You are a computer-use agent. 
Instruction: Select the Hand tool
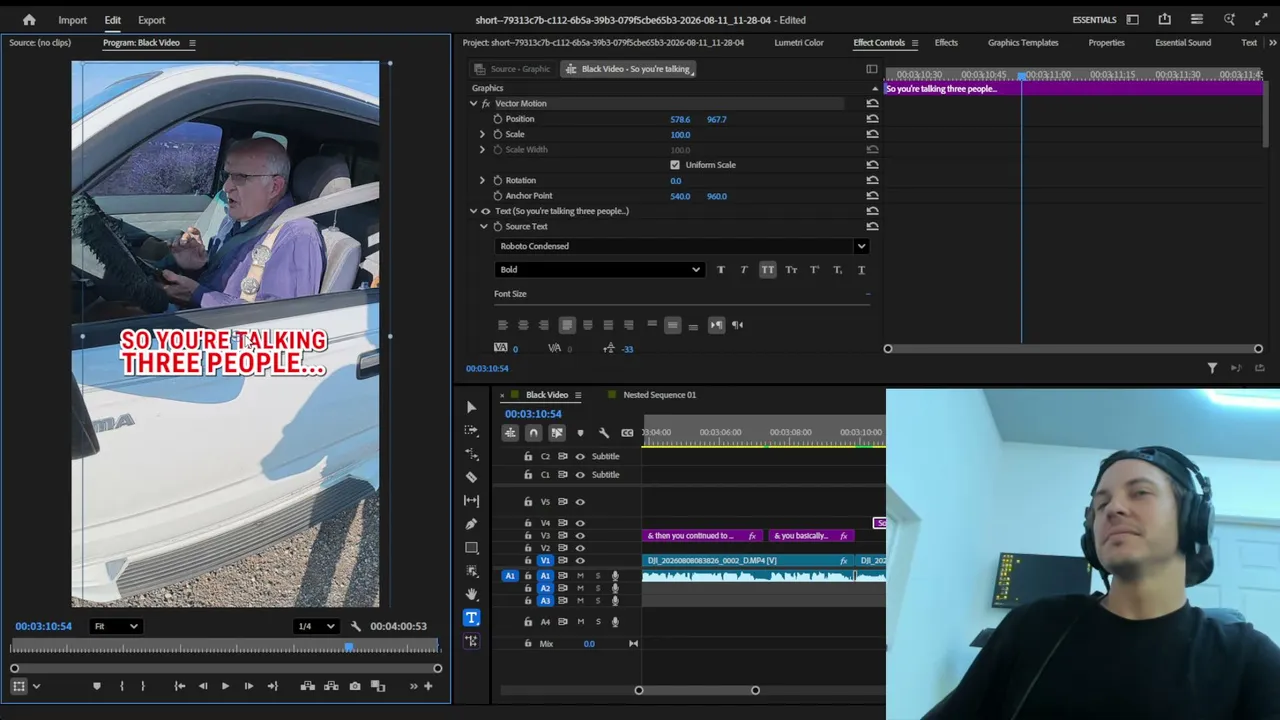(x=471, y=594)
